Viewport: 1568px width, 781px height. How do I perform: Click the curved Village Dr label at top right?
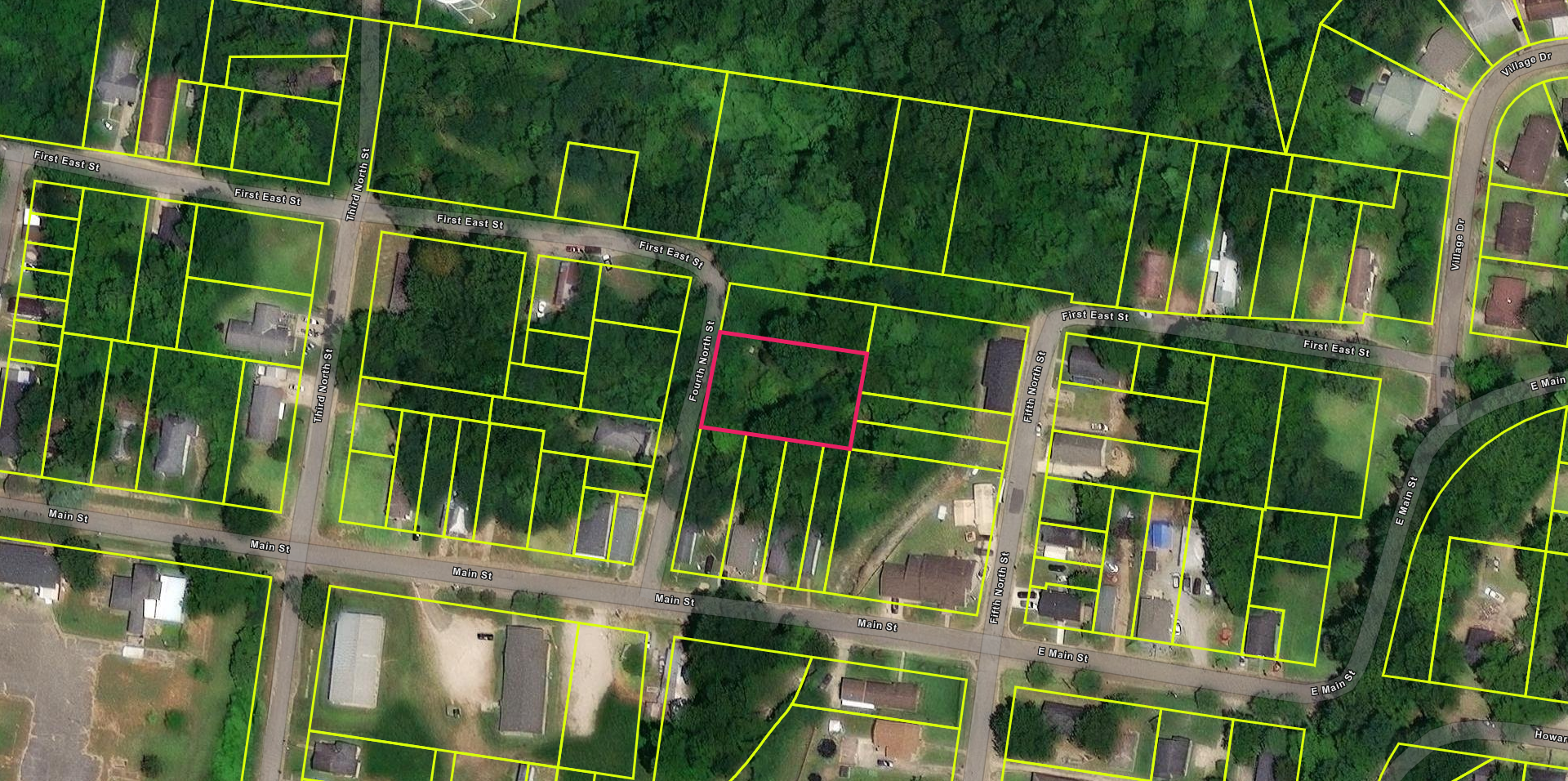[x=1526, y=64]
